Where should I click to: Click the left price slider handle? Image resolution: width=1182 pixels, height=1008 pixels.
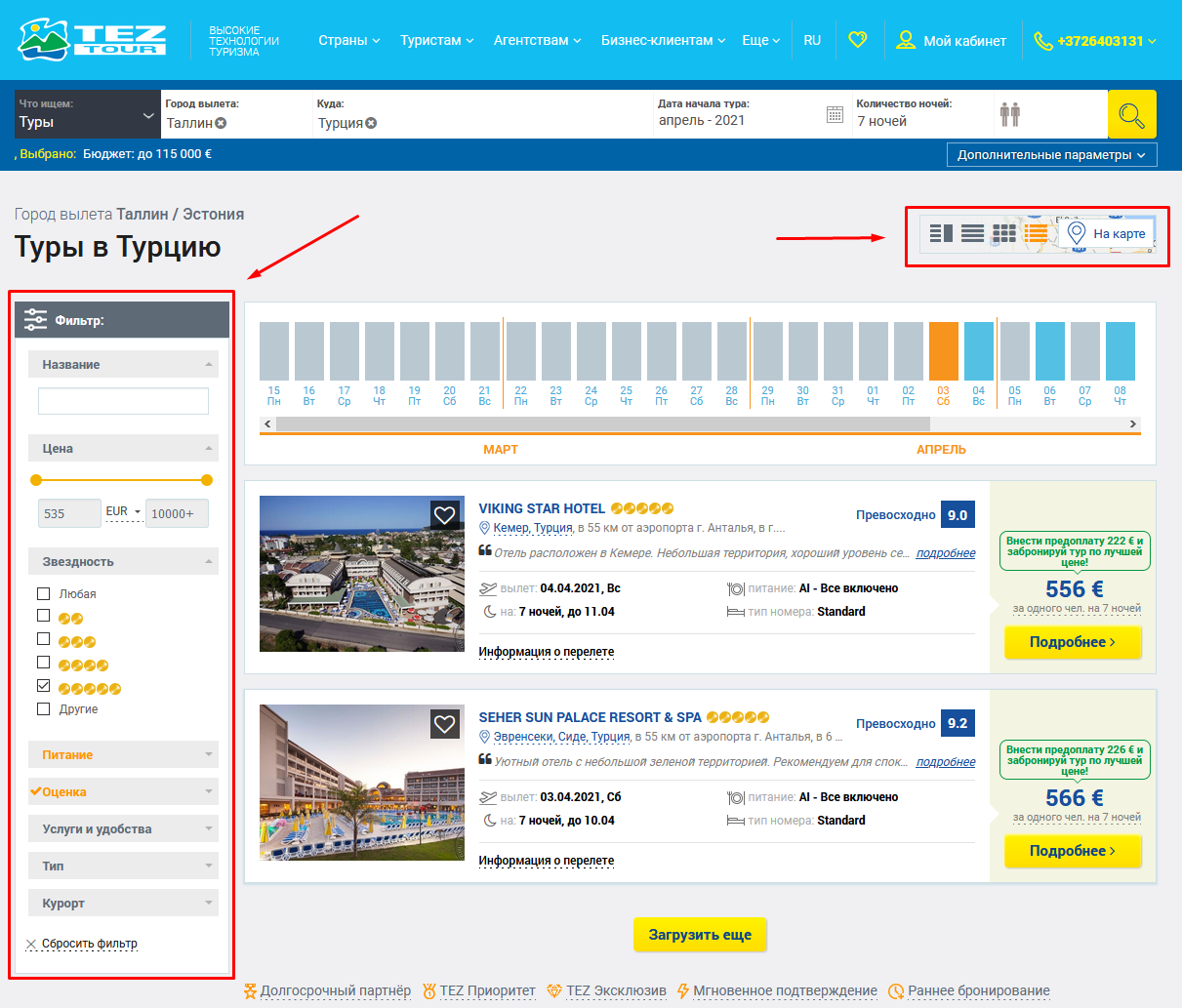(x=36, y=480)
